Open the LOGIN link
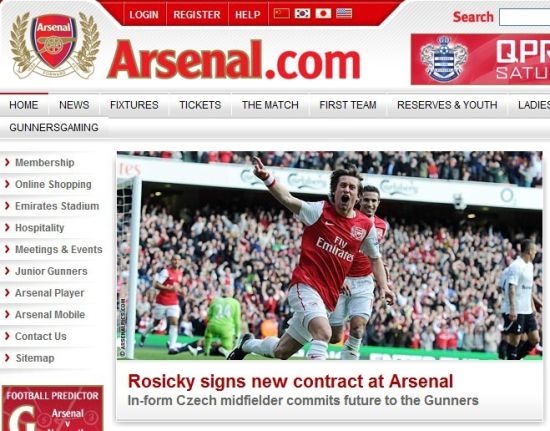Screen dimensions: 550x431 click(144, 15)
